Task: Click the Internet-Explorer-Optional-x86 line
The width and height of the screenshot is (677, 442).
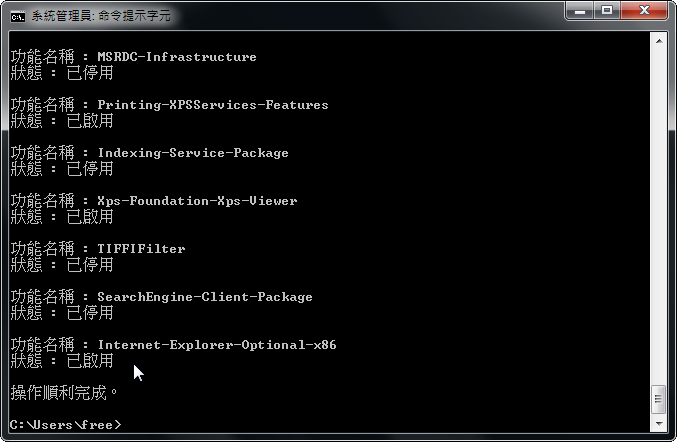Action: [x=217, y=344]
